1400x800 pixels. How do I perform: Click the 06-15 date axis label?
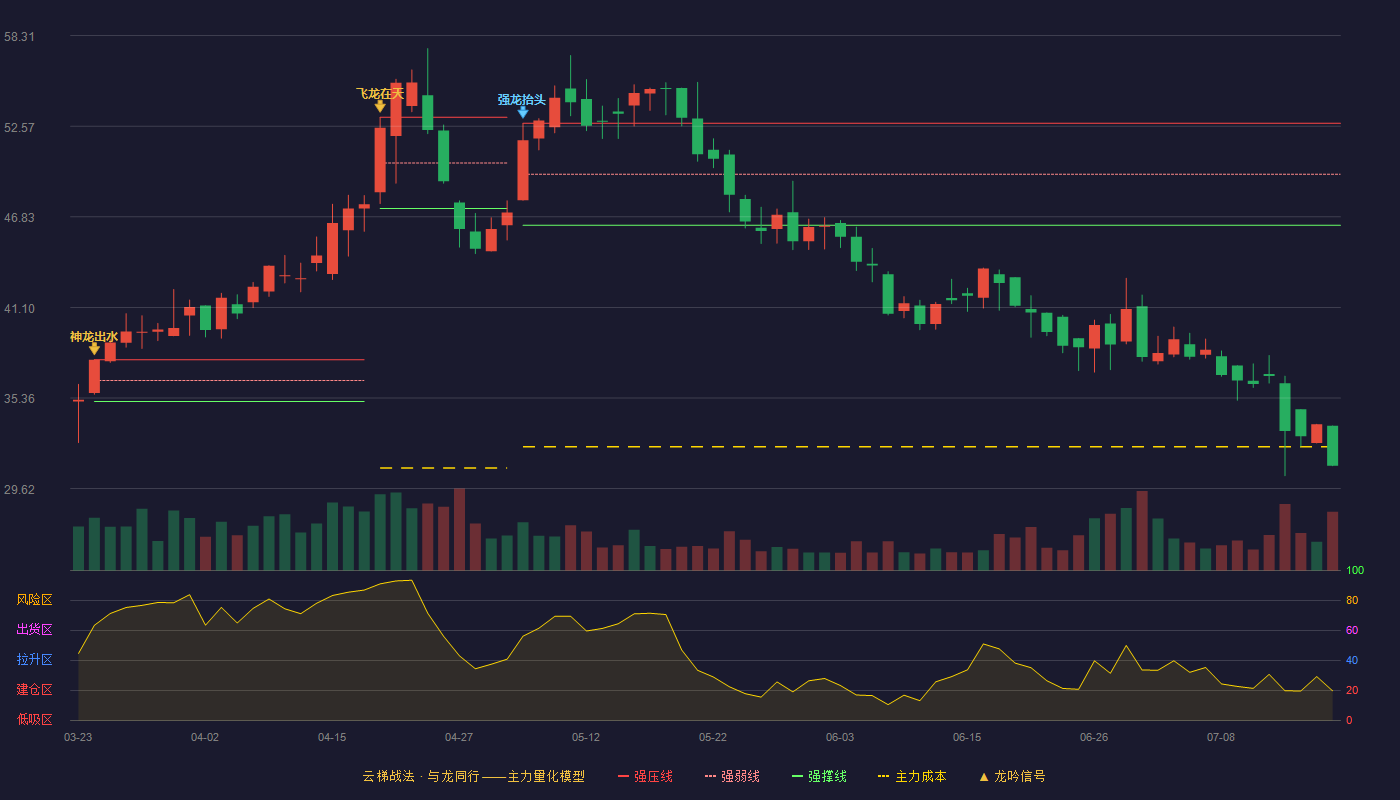[967, 737]
